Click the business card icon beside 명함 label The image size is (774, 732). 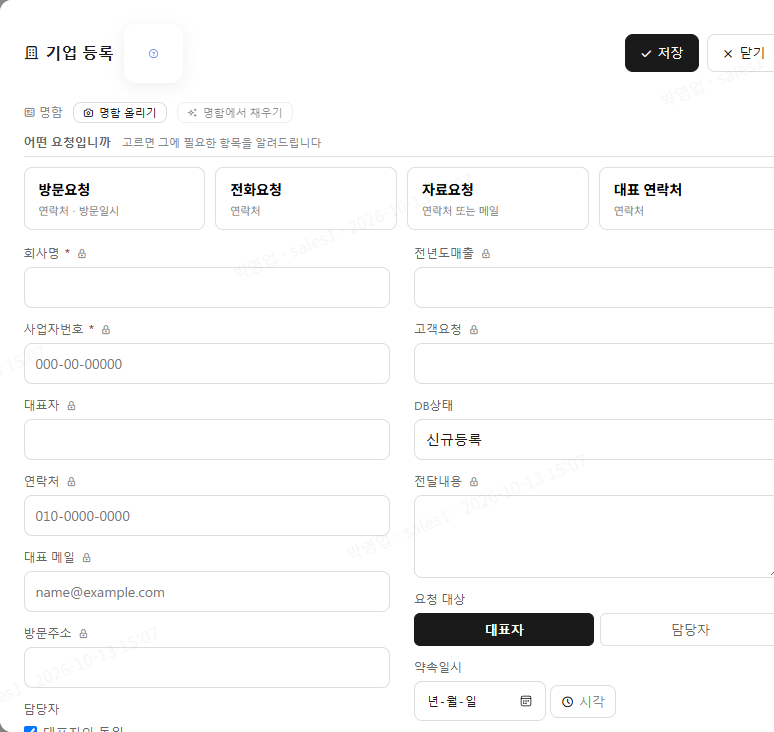coord(30,113)
